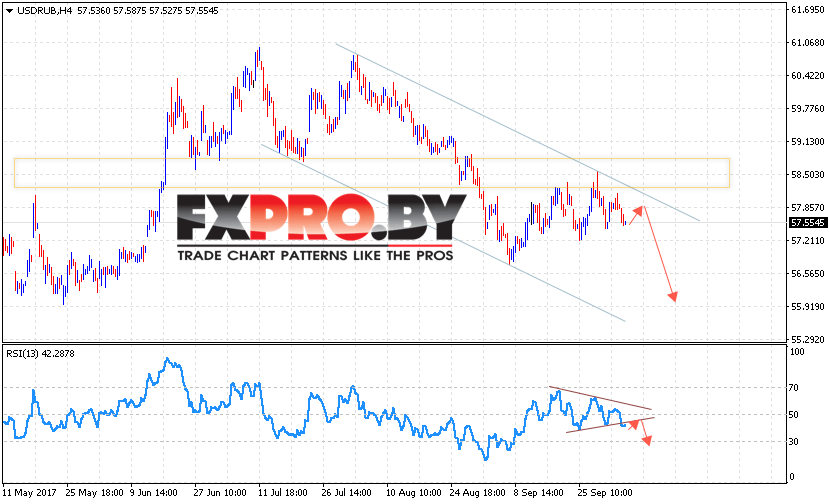Image resolution: width=829 pixels, height=504 pixels.
Task: Click the 59.1300 price axis label
Action: click(x=807, y=142)
